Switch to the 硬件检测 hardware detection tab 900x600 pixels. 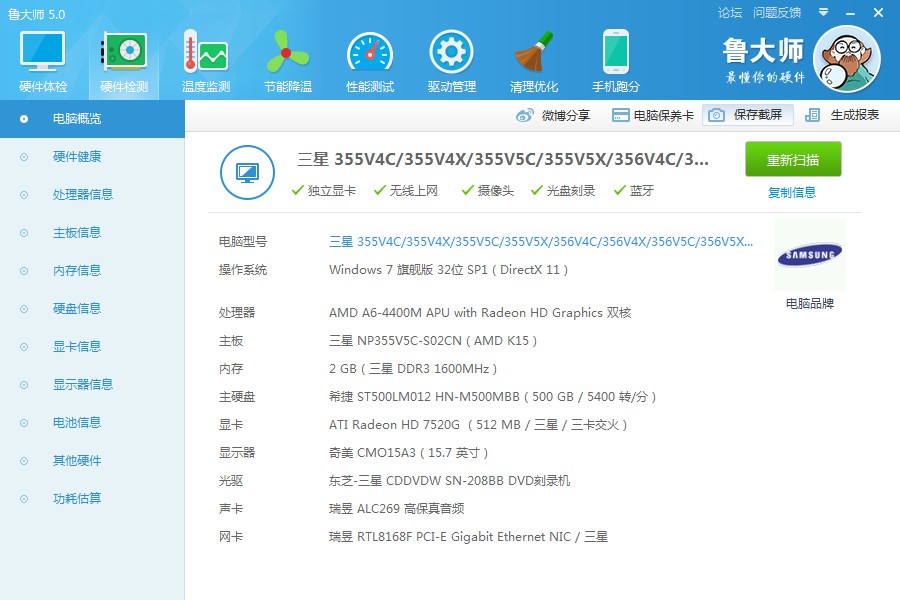125,60
